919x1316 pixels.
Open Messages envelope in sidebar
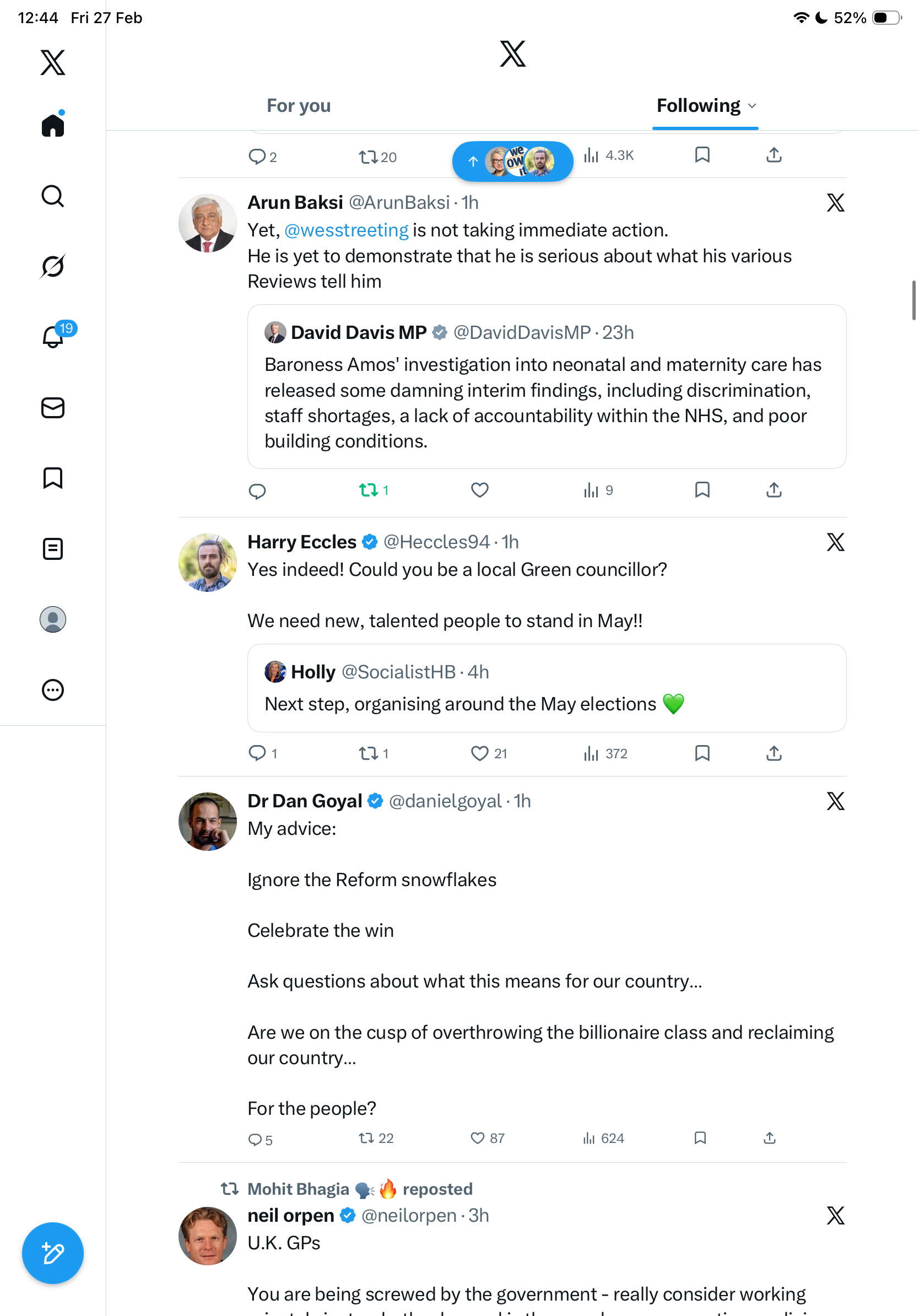click(x=53, y=407)
